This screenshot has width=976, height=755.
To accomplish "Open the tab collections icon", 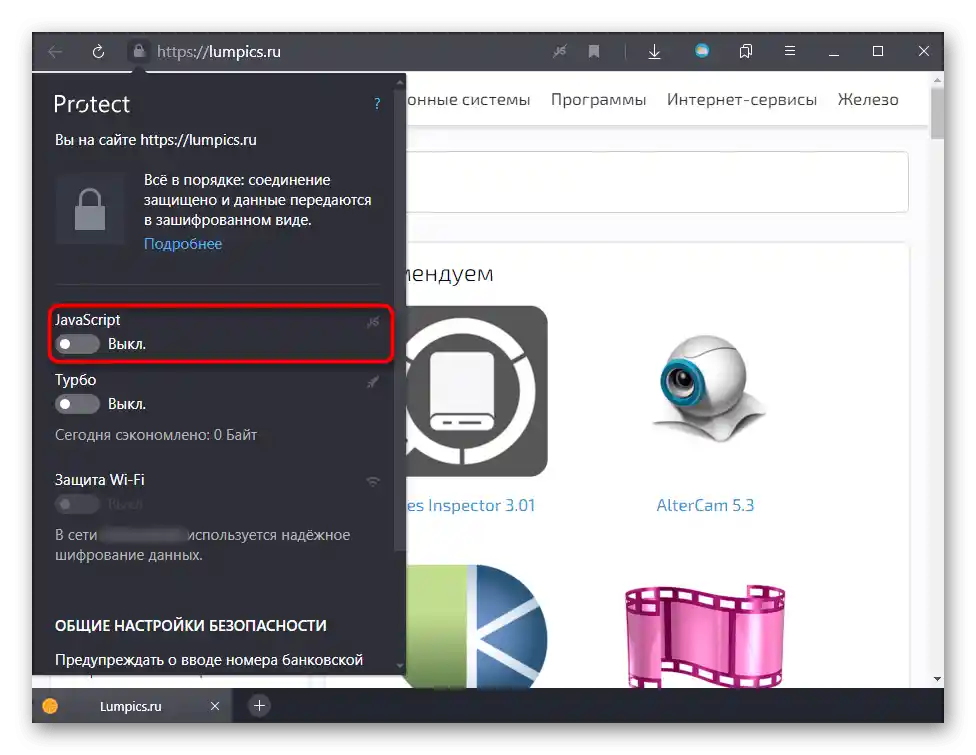I will [745, 51].
